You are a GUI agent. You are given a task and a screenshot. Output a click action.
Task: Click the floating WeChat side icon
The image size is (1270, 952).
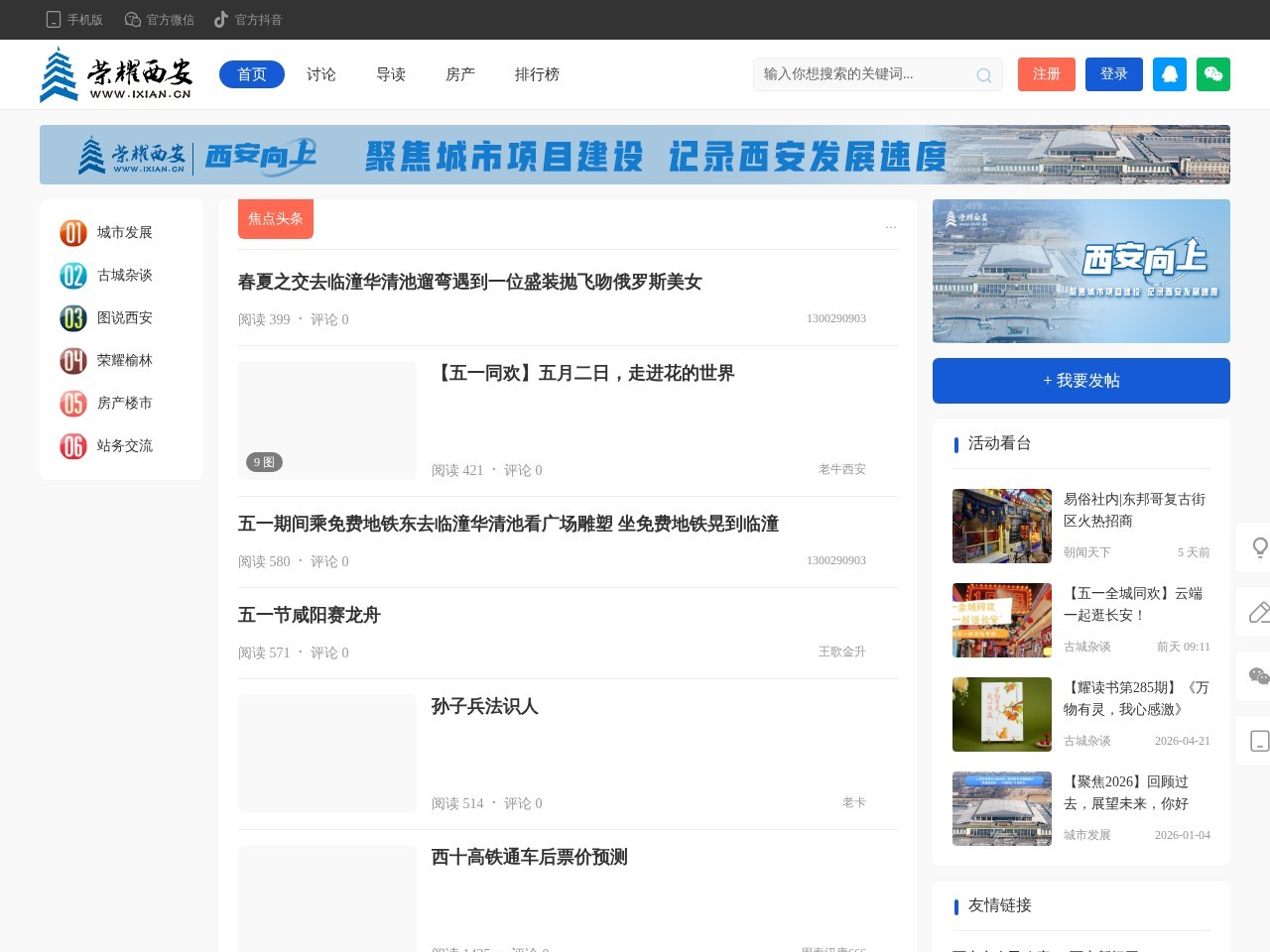pos(1258,676)
